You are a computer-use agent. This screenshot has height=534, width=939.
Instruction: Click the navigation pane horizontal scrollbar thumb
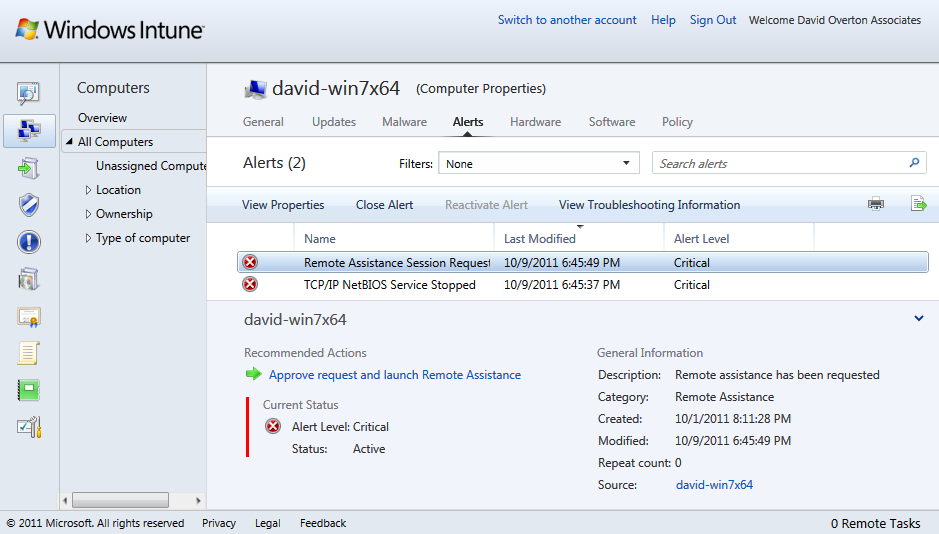tap(120, 500)
